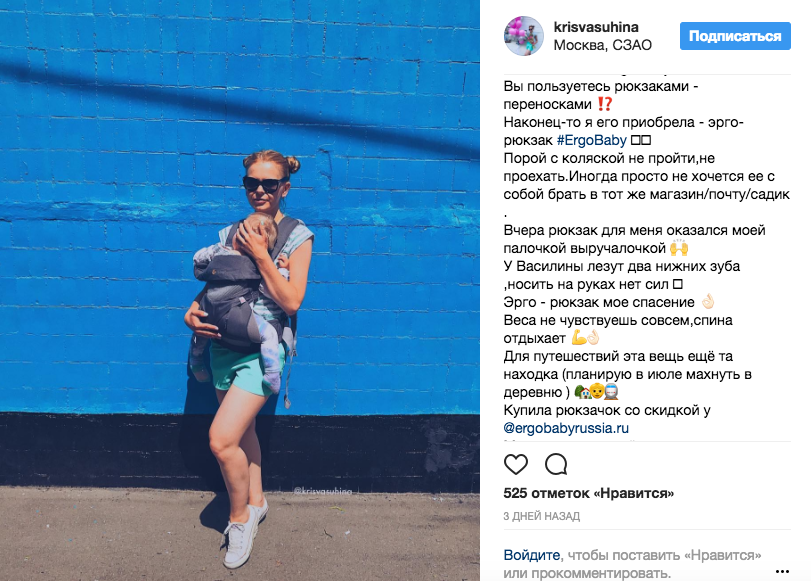This screenshot has height=581, width=811.
Task: Click the krisvasuhina profile avatar
Action: 523,36
